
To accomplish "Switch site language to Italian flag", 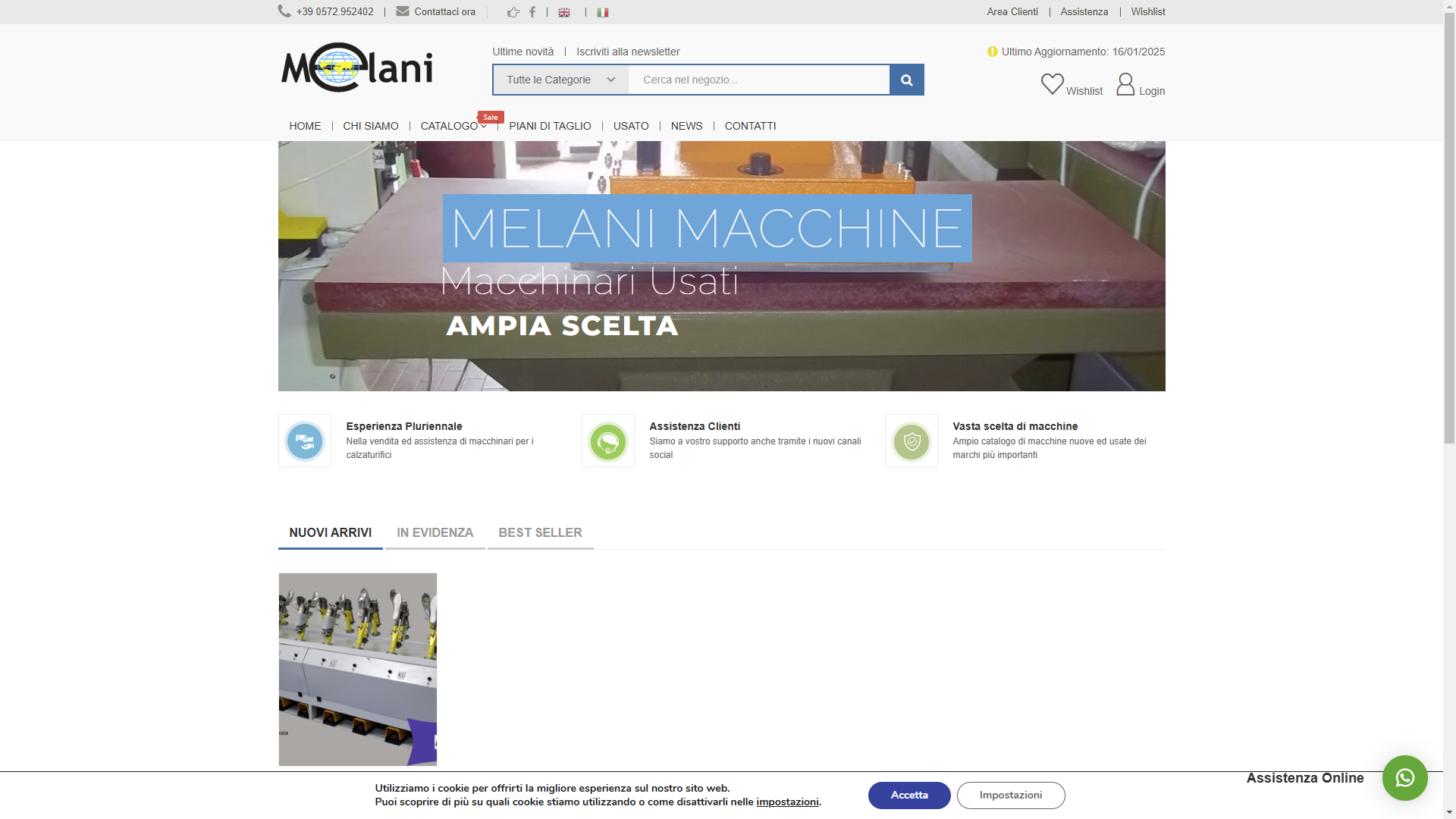I will click(603, 12).
